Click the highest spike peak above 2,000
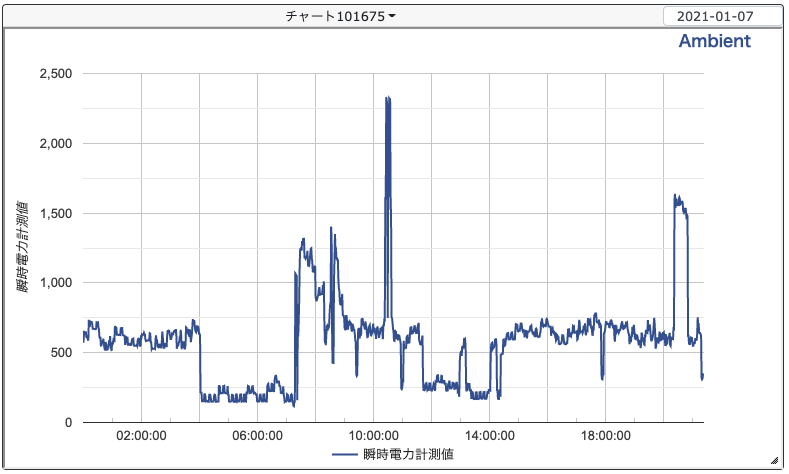789x474 pixels. (x=387, y=98)
